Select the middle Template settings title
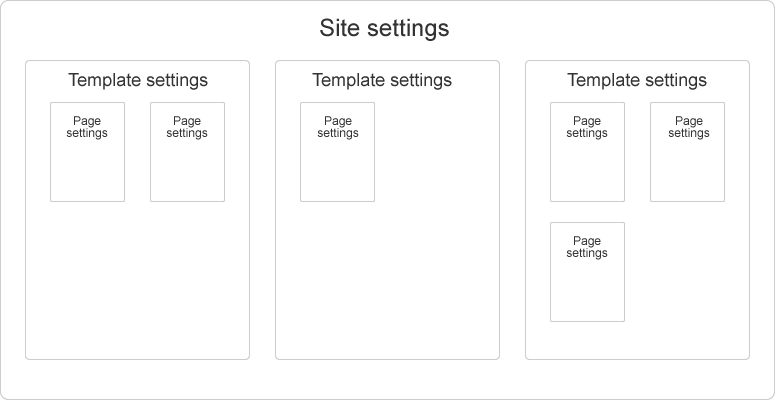The height and width of the screenshot is (400, 775). tap(382, 80)
